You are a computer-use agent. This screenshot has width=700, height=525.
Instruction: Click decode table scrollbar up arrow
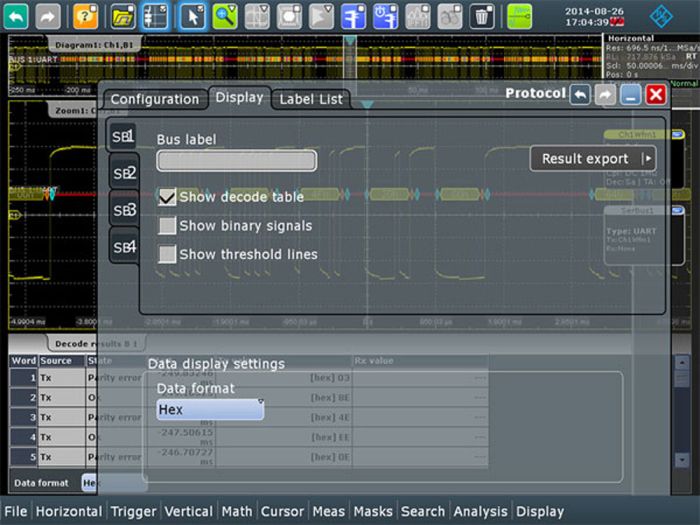click(682, 362)
